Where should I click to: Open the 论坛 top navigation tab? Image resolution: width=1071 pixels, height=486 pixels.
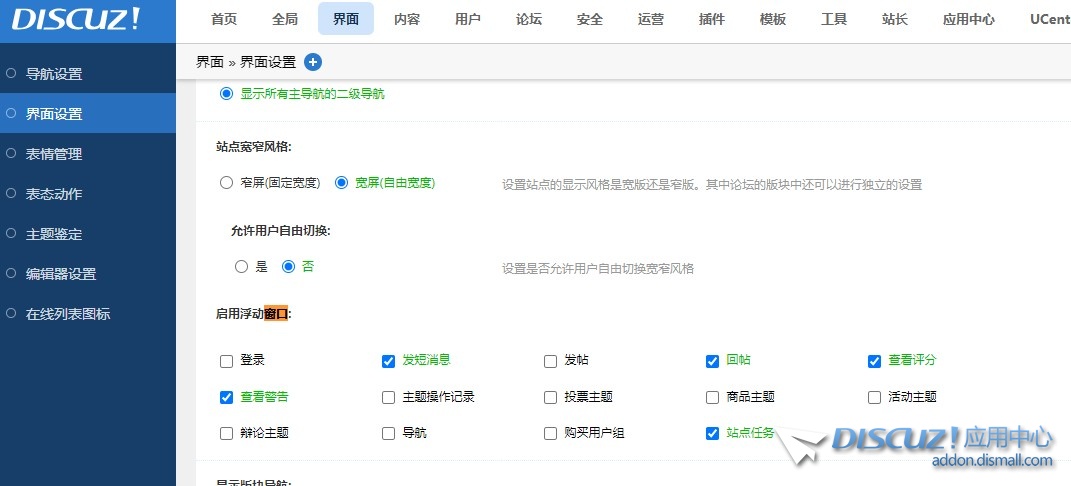[529, 20]
